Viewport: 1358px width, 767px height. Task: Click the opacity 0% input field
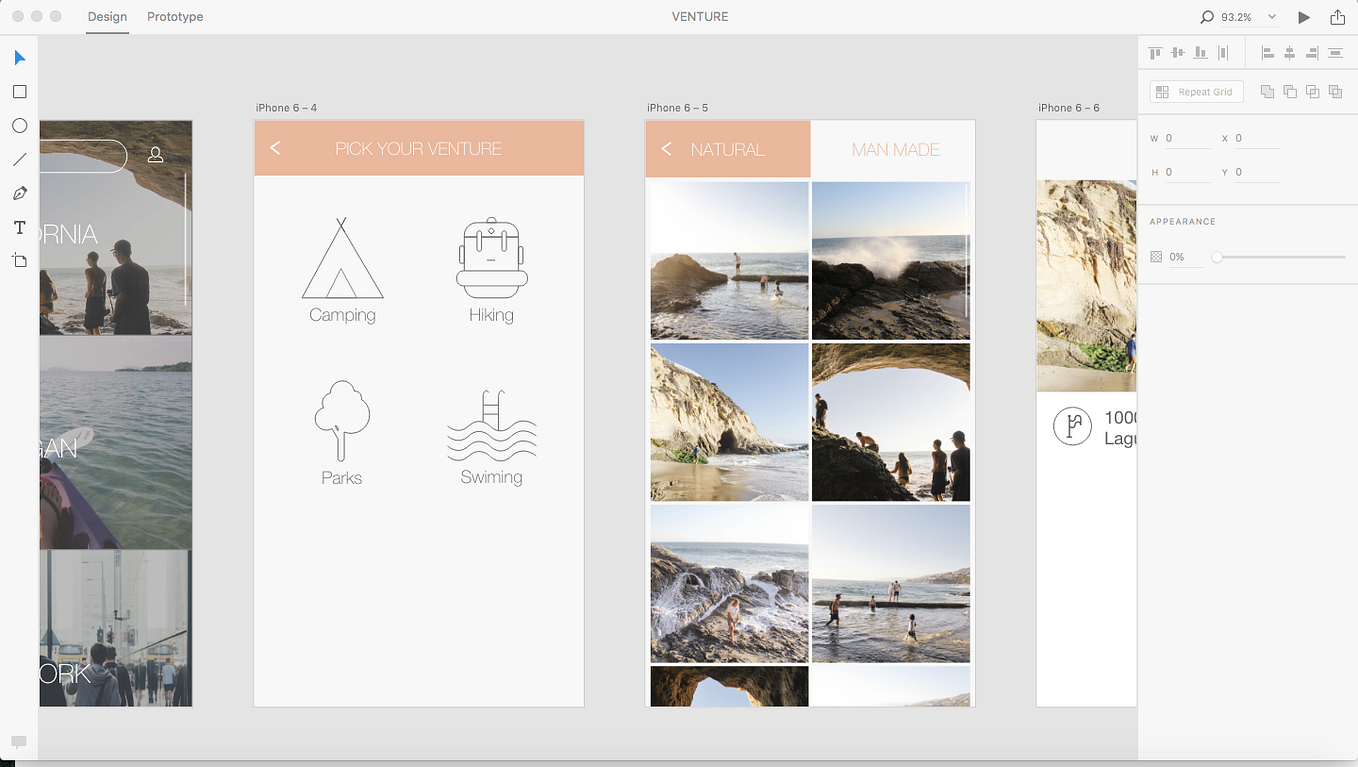coord(1185,257)
